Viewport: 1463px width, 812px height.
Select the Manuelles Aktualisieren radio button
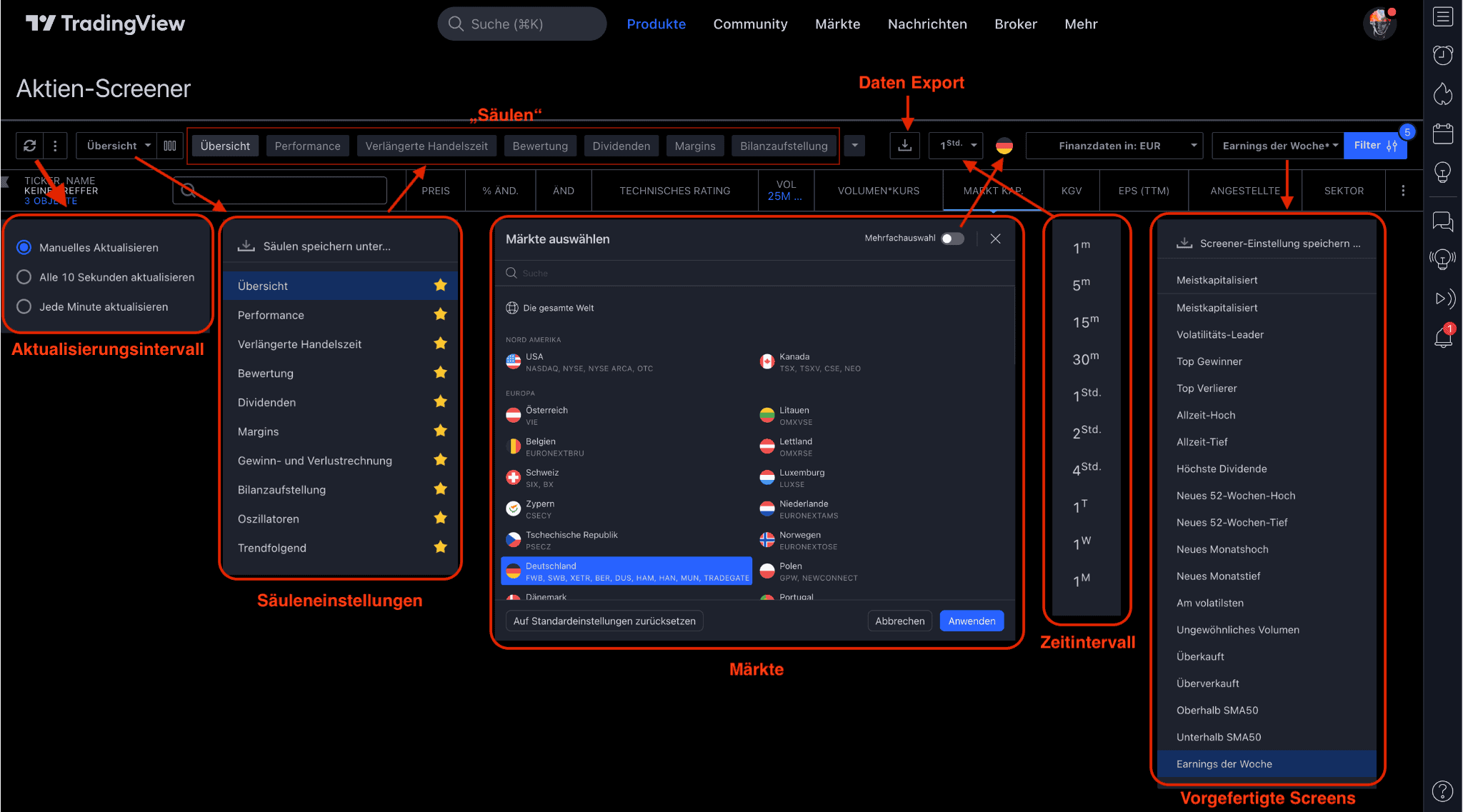click(24, 247)
